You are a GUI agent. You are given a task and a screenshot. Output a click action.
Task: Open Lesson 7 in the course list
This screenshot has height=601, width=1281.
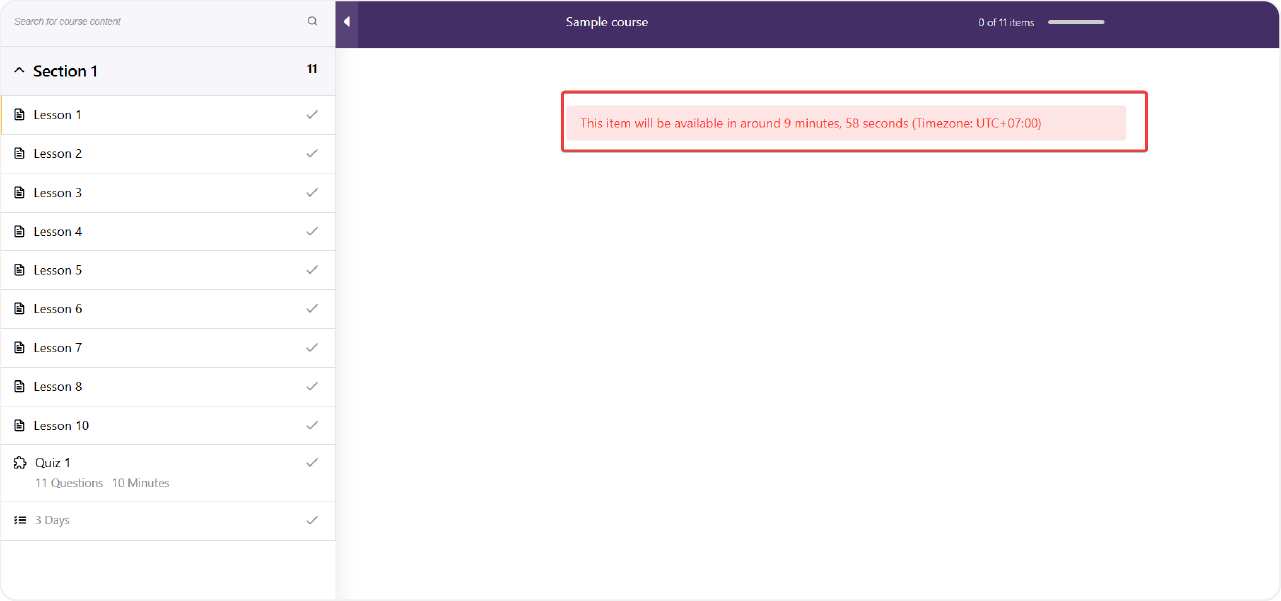click(x=58, y=348)
